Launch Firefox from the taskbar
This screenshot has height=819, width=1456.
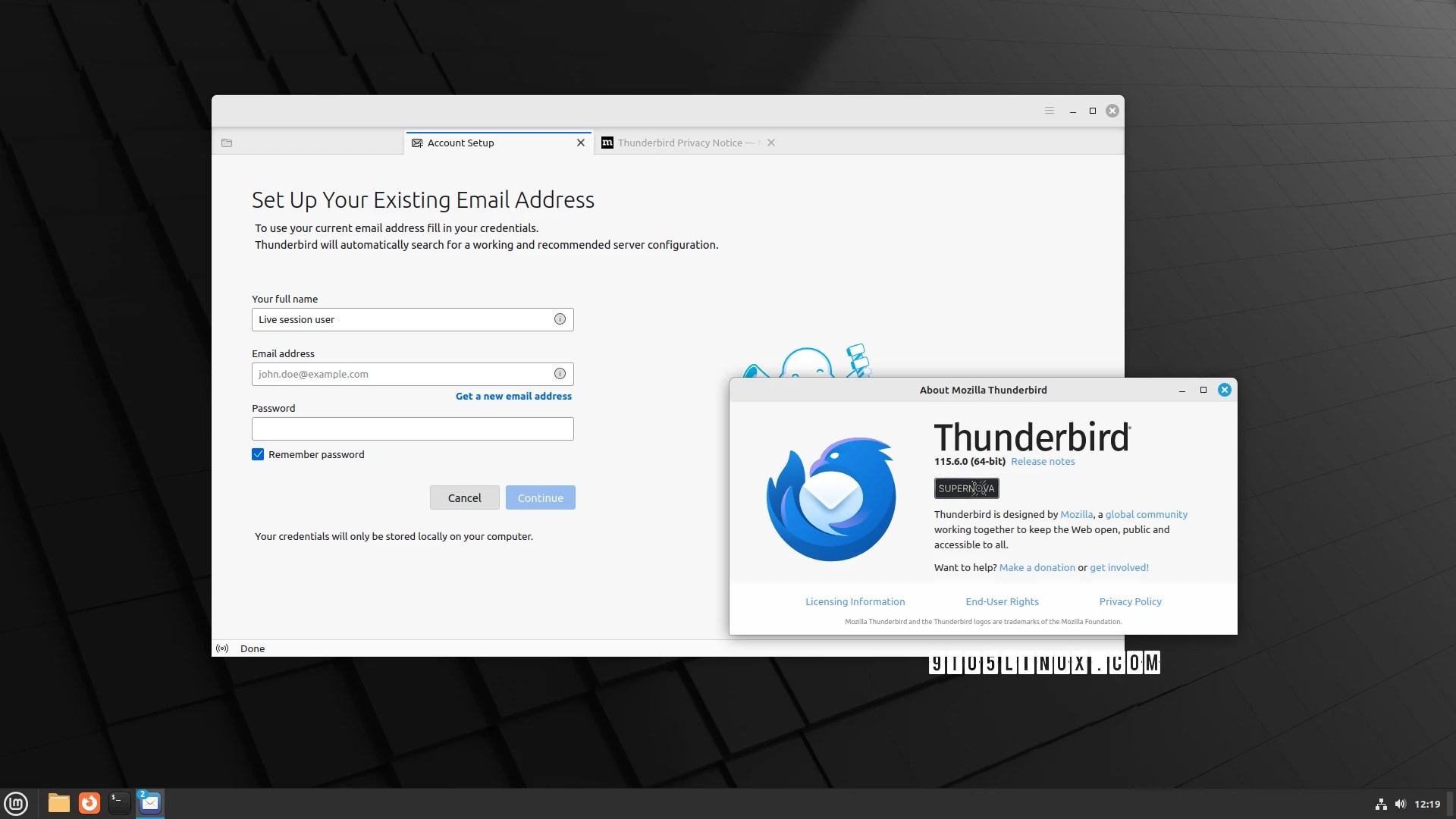pos(89,803)
